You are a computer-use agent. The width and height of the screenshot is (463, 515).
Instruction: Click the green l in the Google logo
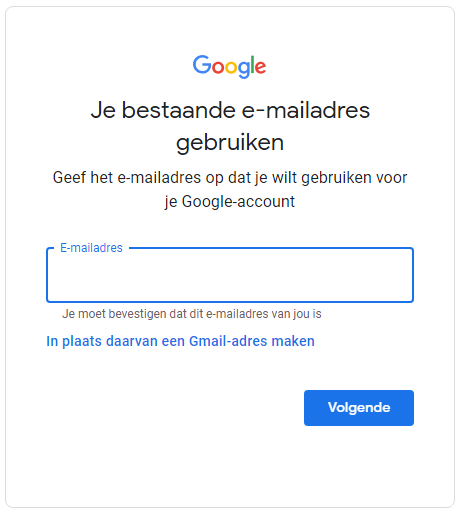point(253,65)
